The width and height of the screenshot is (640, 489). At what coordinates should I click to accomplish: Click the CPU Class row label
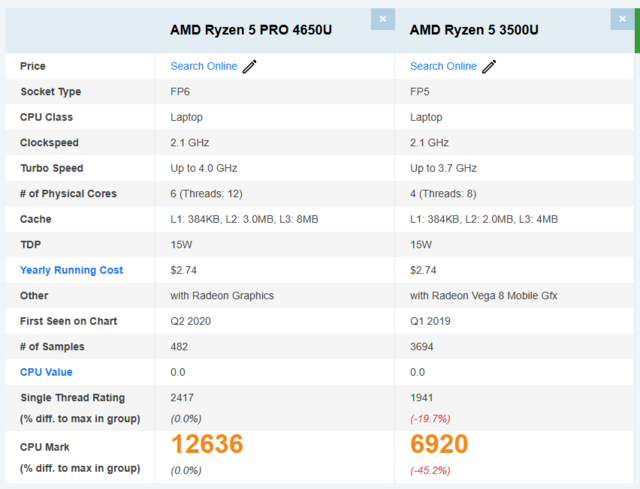click(x=47, y=117)
